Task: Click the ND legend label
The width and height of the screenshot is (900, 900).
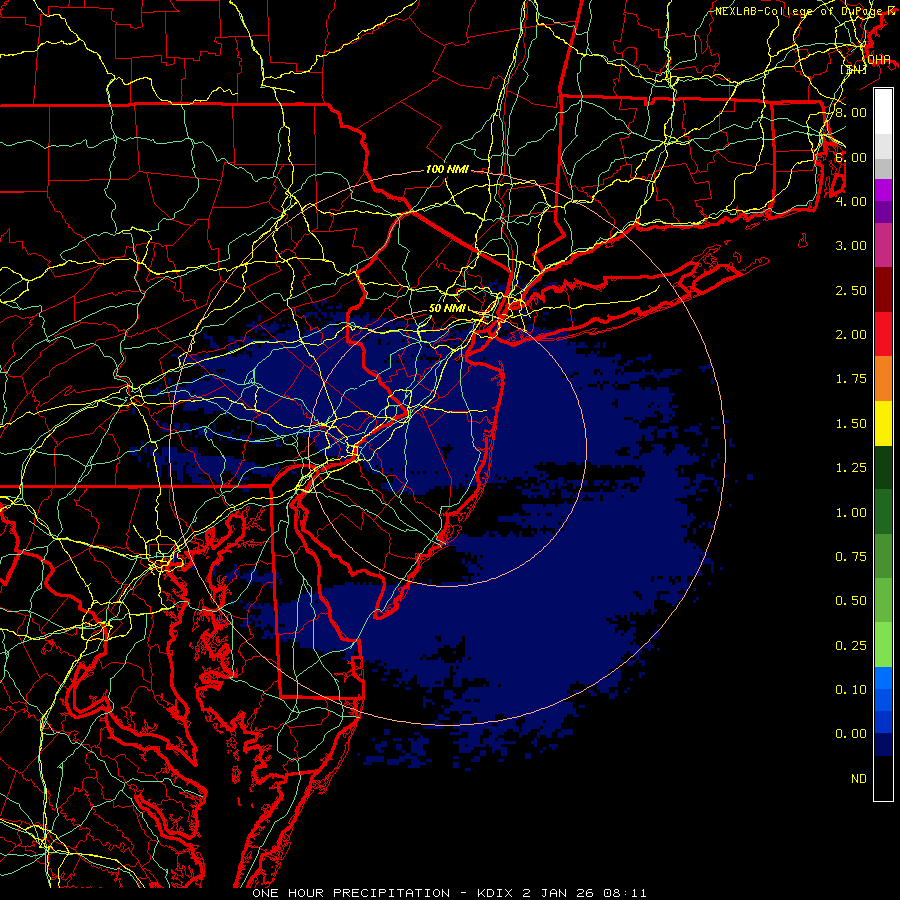Action: pyautogui.click(x=859, y=779)
